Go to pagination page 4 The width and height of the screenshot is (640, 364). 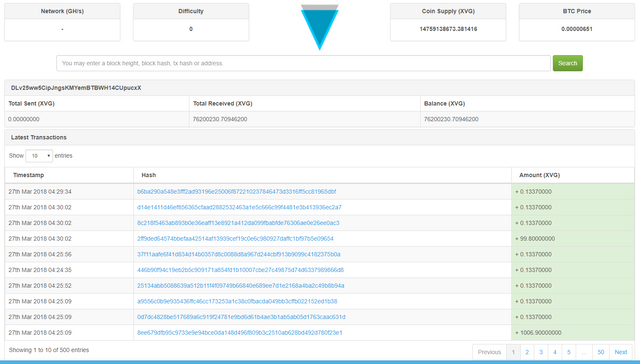point(555,352)
